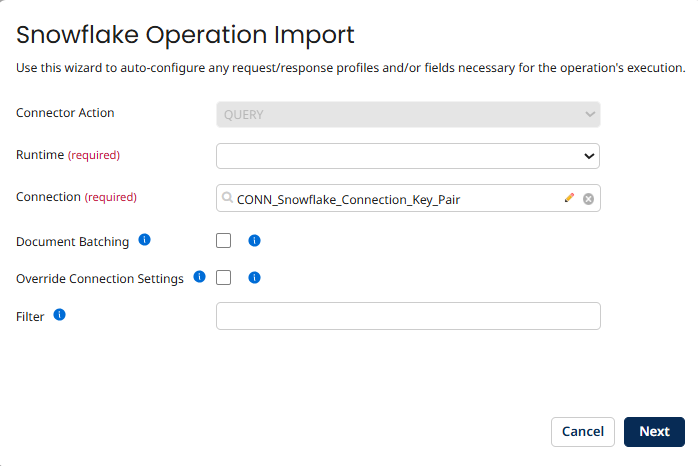Click the Runtime (required) label

tap(68, 155)
